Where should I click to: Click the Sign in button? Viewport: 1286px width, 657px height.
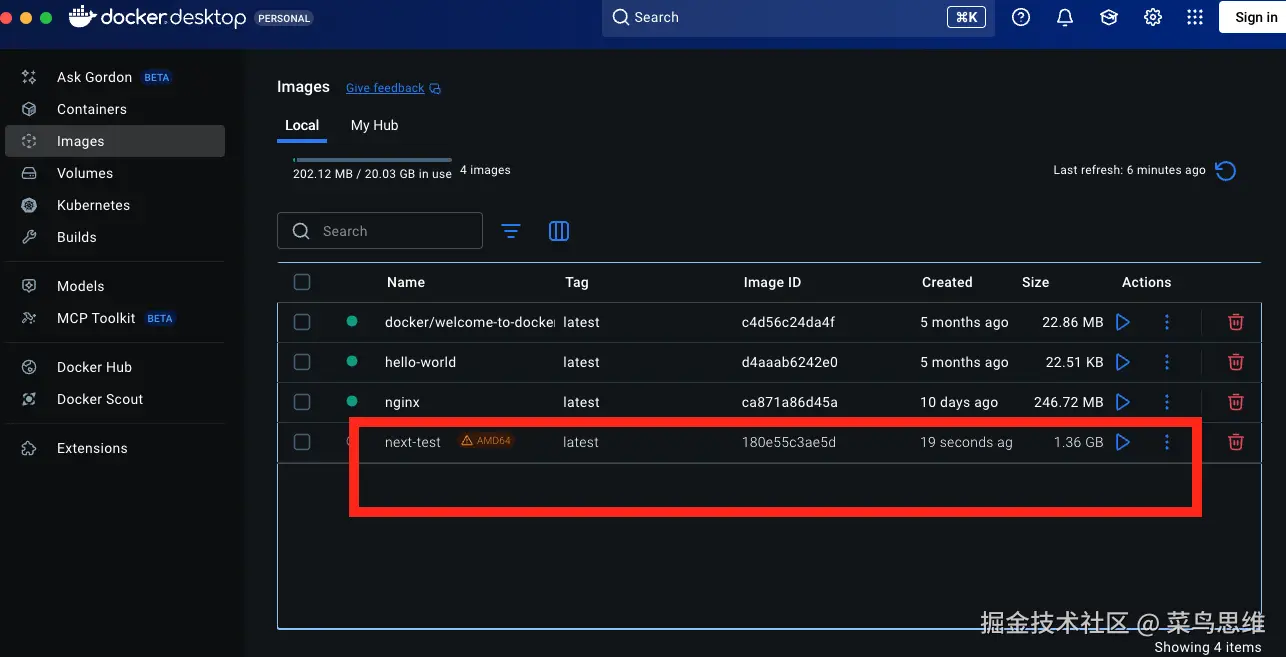point(1255,17)
